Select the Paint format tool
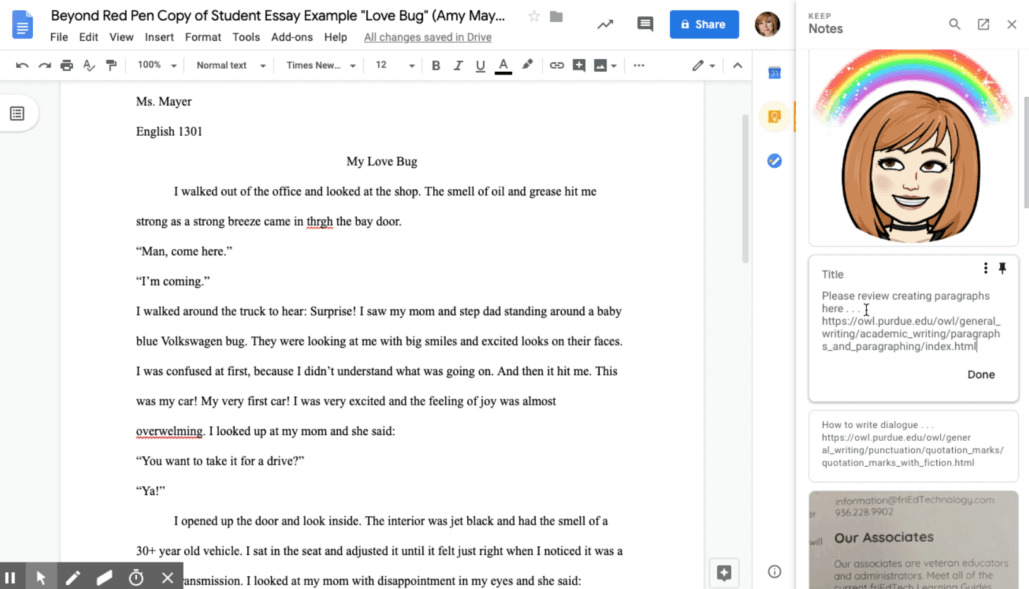The height and width of the screenshot is (589, 1029). [112, 66]
